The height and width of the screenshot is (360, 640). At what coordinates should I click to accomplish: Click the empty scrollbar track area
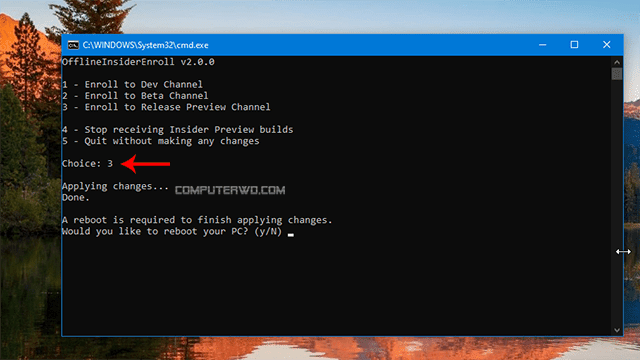tap(617, 202)
